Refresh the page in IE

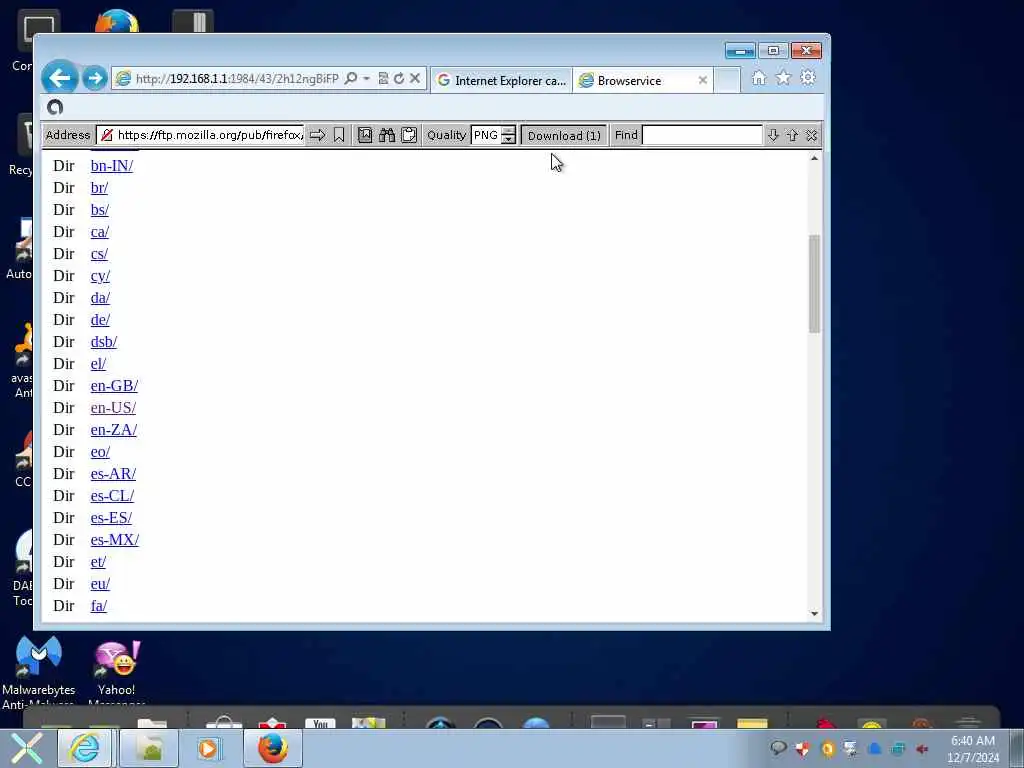(398, 78)
